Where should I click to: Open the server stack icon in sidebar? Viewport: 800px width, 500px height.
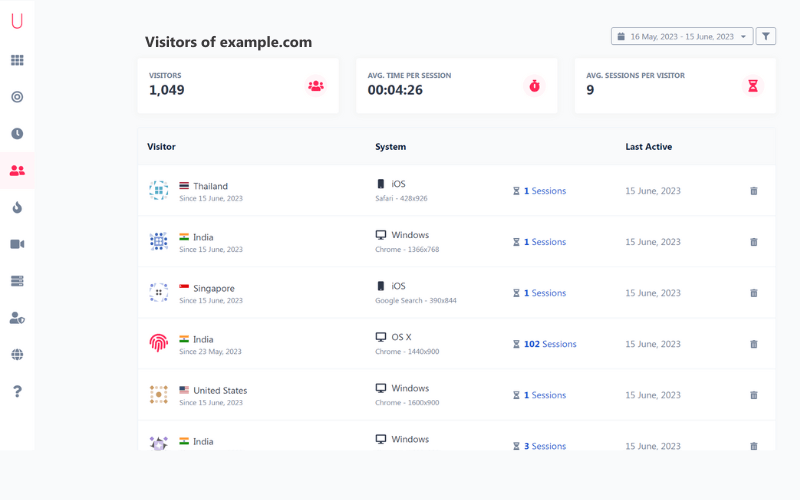[x=17, y=281]
